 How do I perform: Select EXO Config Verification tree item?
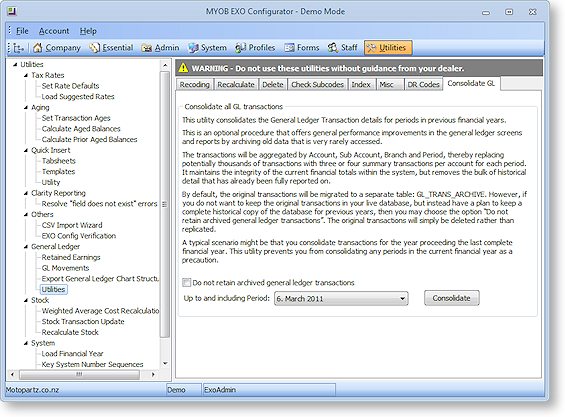pyautogui.click(x=79, y=236)
